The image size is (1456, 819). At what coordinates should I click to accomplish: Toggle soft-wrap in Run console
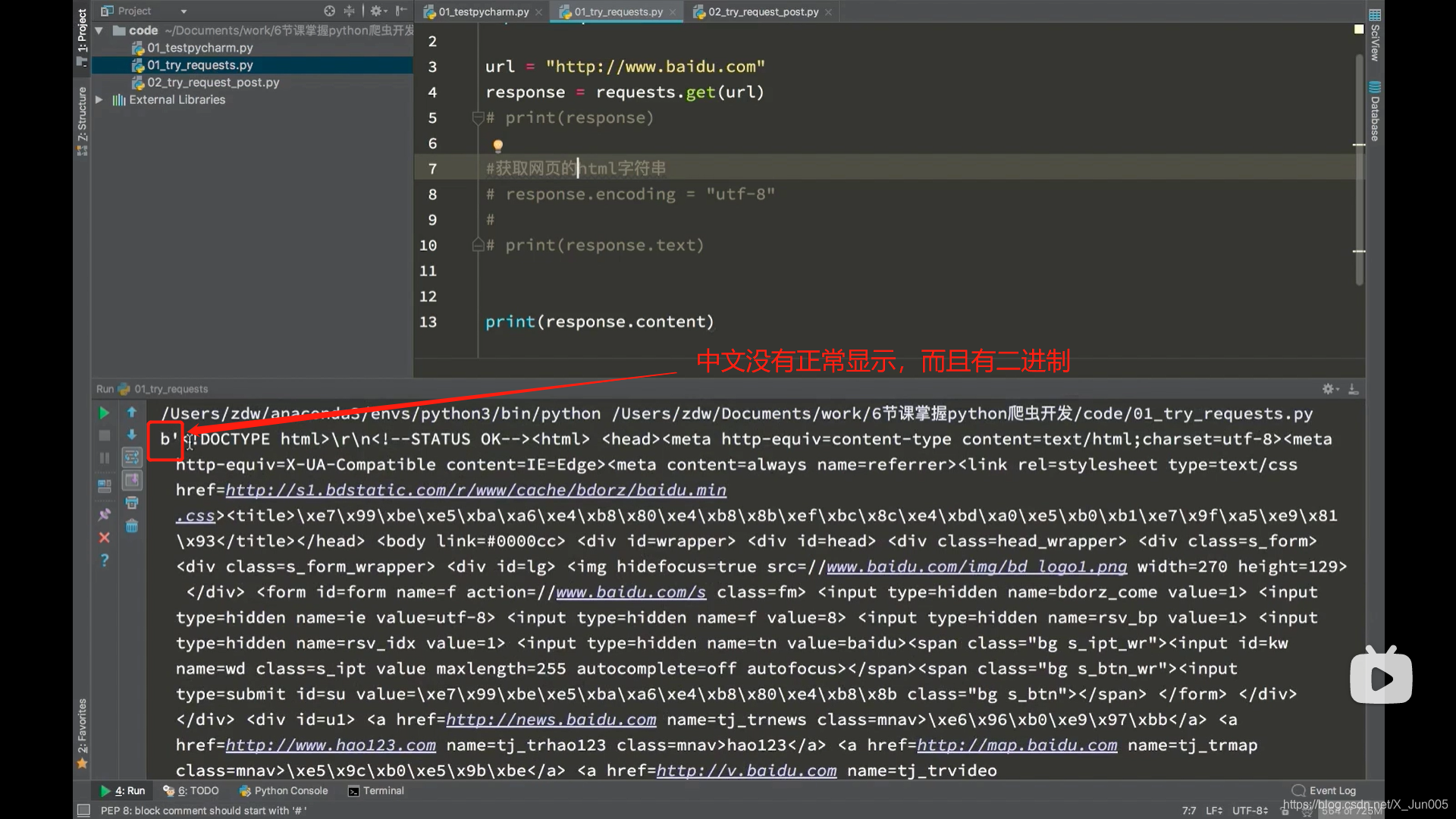[x=131, y=457]
